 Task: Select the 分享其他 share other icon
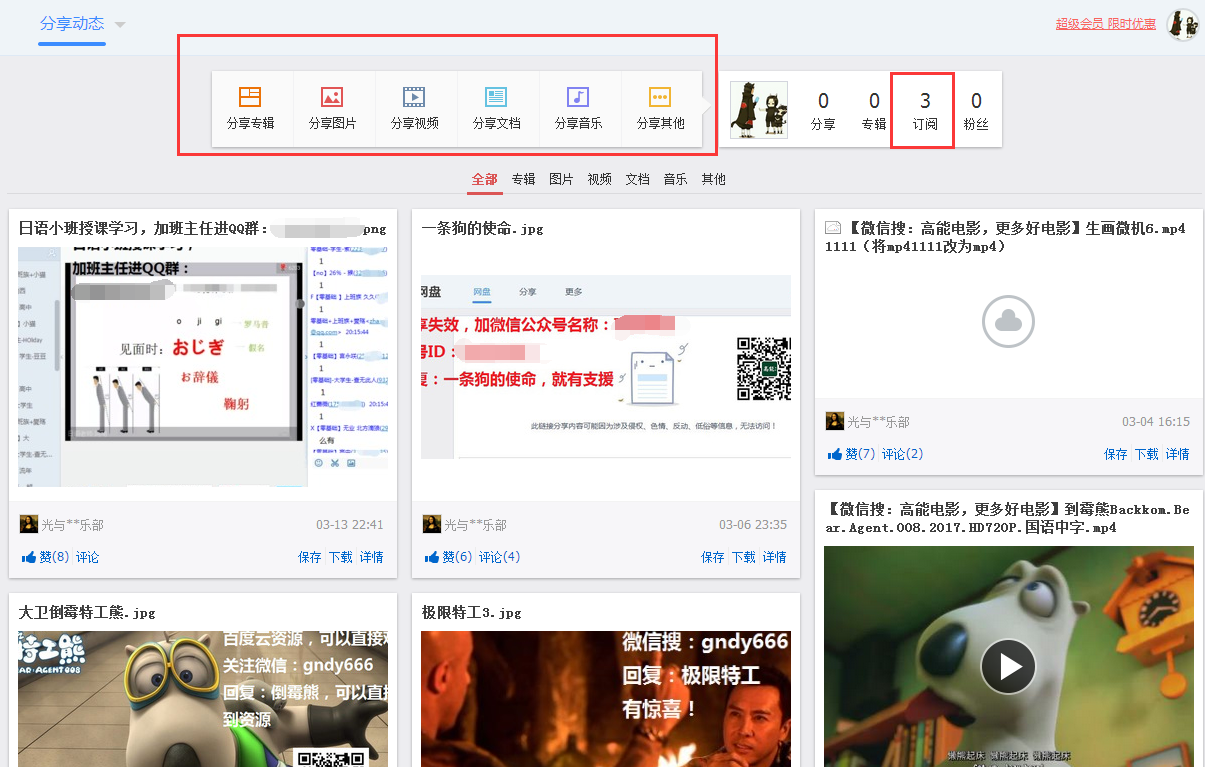(659, 108)
